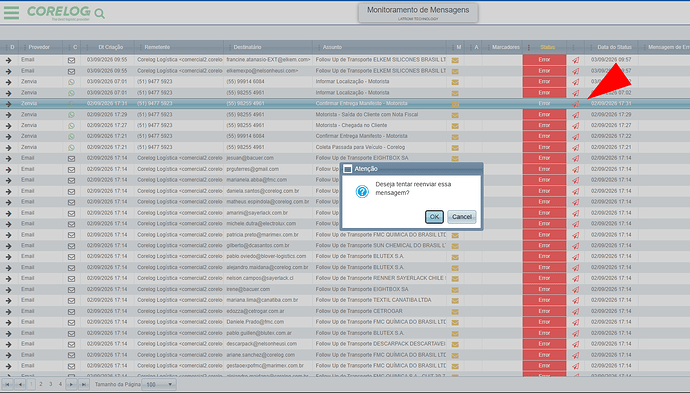Open details arrow for gestaoexpofmc@marimex.com.br row

(x=8, y=366)
